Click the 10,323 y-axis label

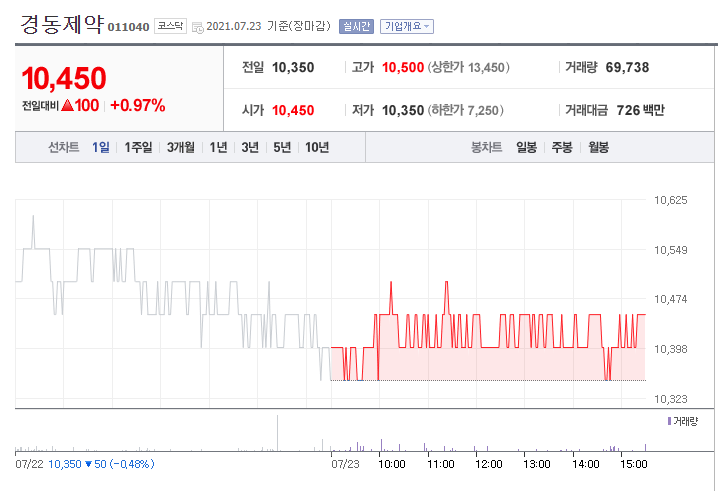(670, 399)
